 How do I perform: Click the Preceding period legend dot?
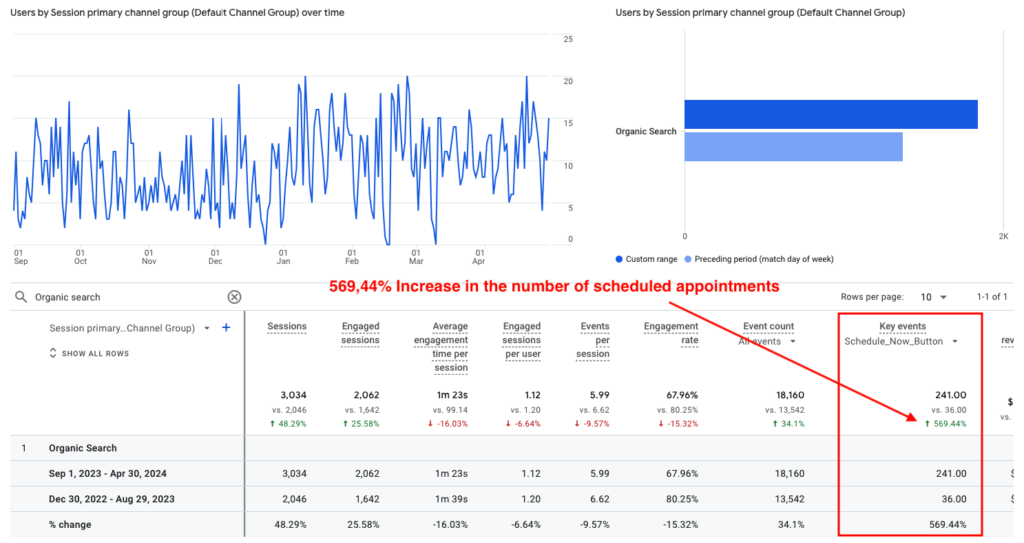(x=688, y=259)
